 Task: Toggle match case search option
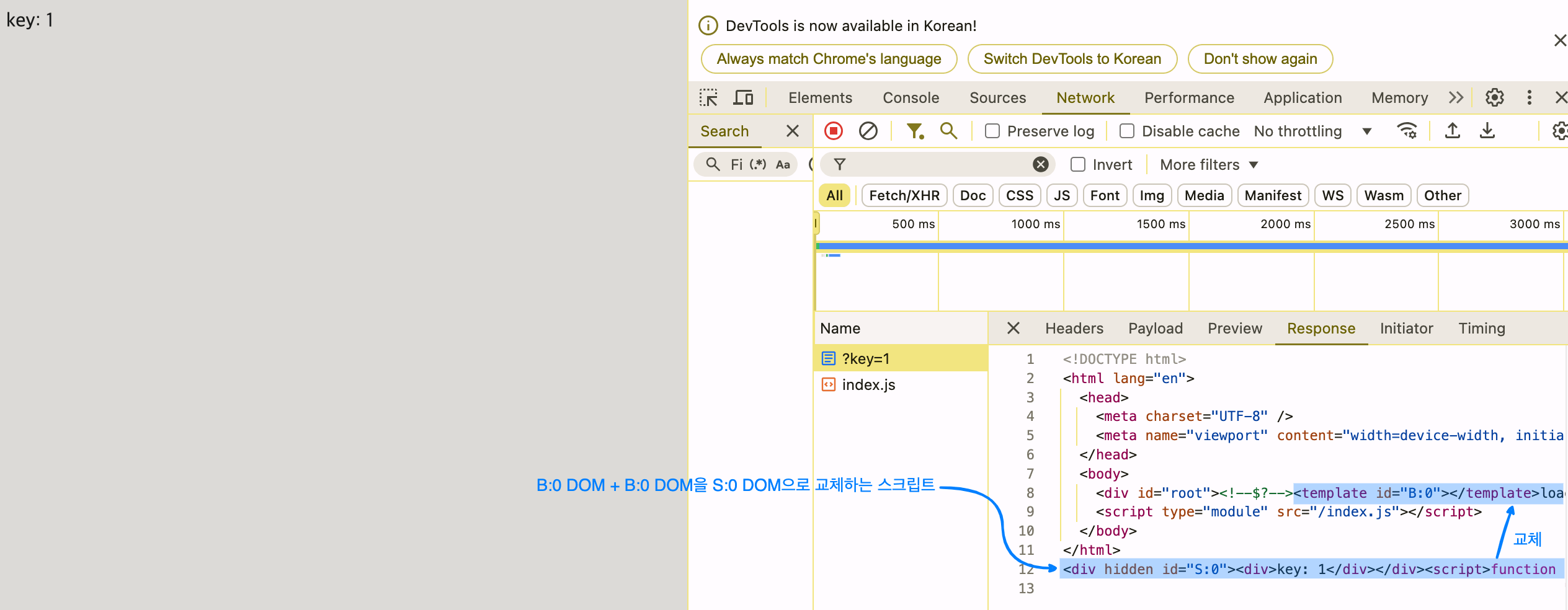pos(783,164)
